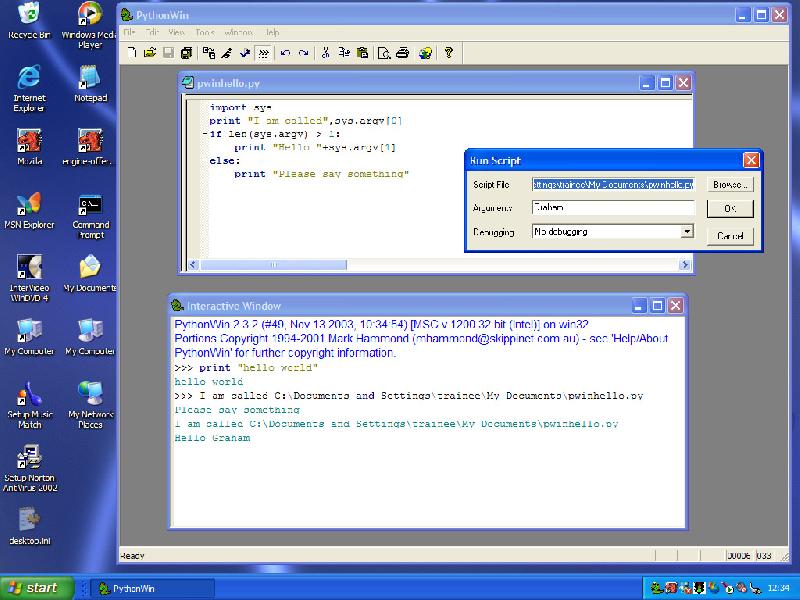Image resolution: width=800 pixels, height=600 pixels.
Task: Select the My Network Places desktop icon
Action: click(x=90, y=405)
